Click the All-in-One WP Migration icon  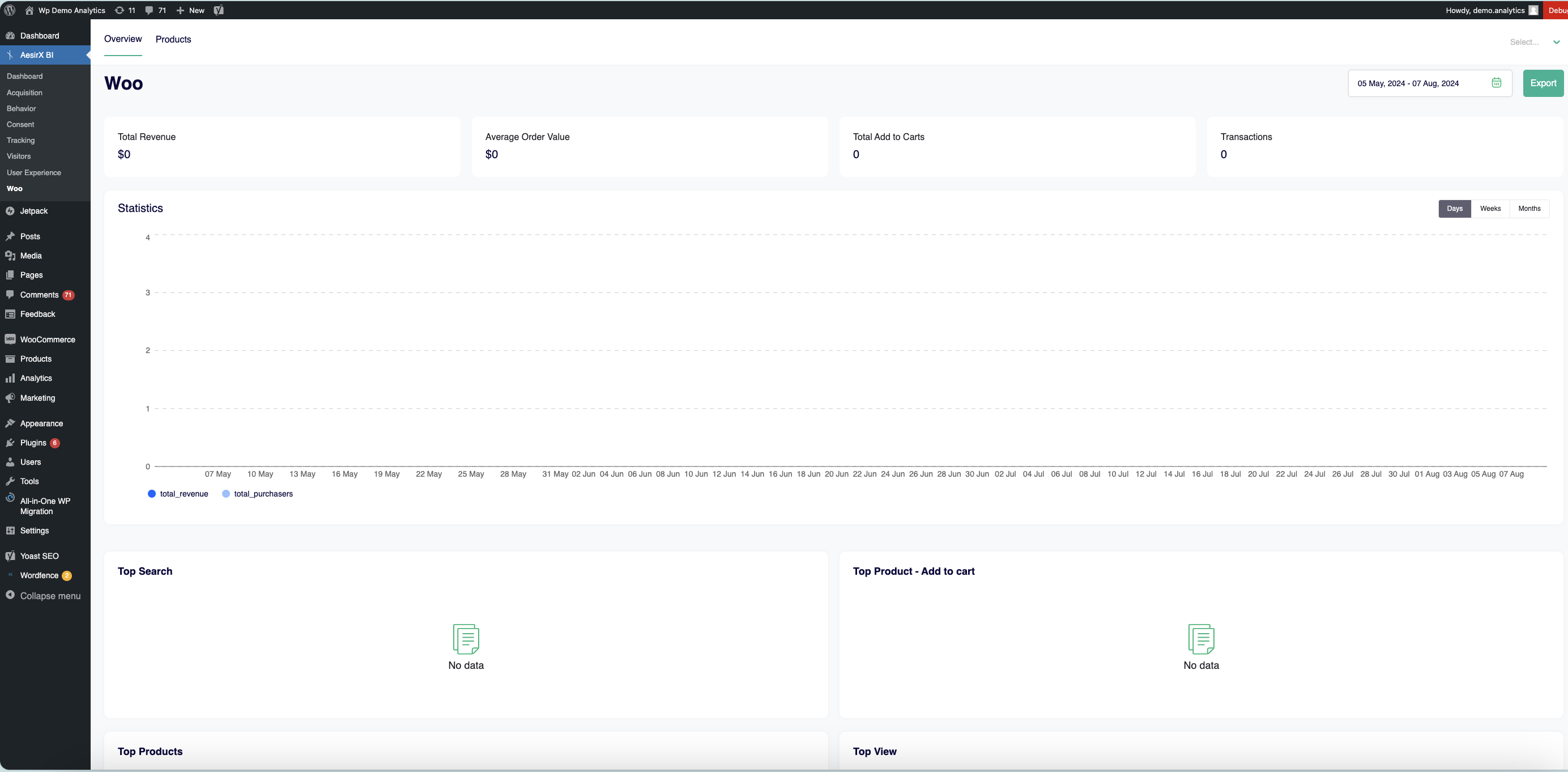[x=10, y=498]
